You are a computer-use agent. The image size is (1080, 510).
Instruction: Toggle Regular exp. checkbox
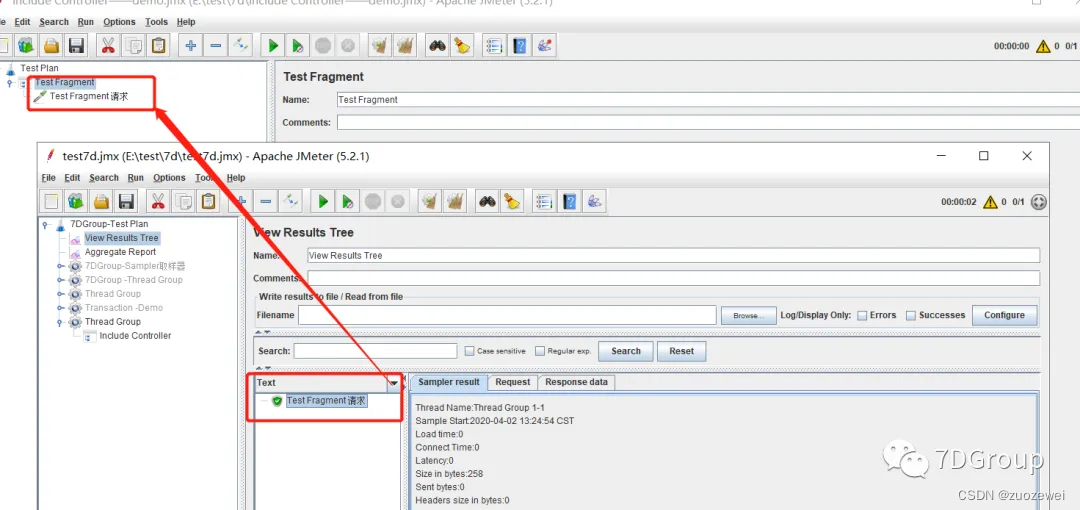[540, 351]
